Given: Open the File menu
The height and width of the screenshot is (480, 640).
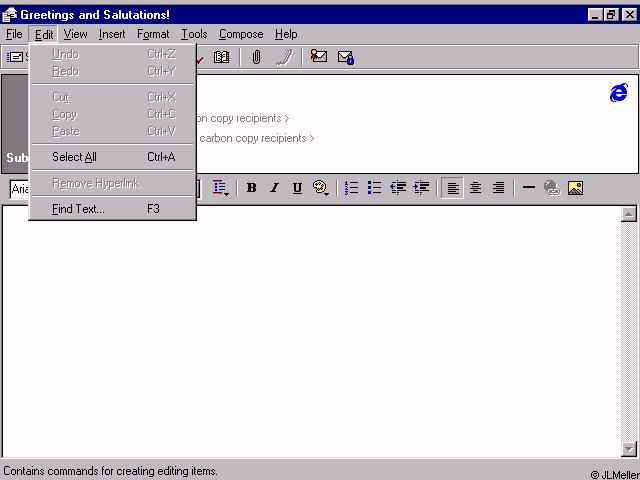Looking at the screenshot, I should click(x=14, y=34).
